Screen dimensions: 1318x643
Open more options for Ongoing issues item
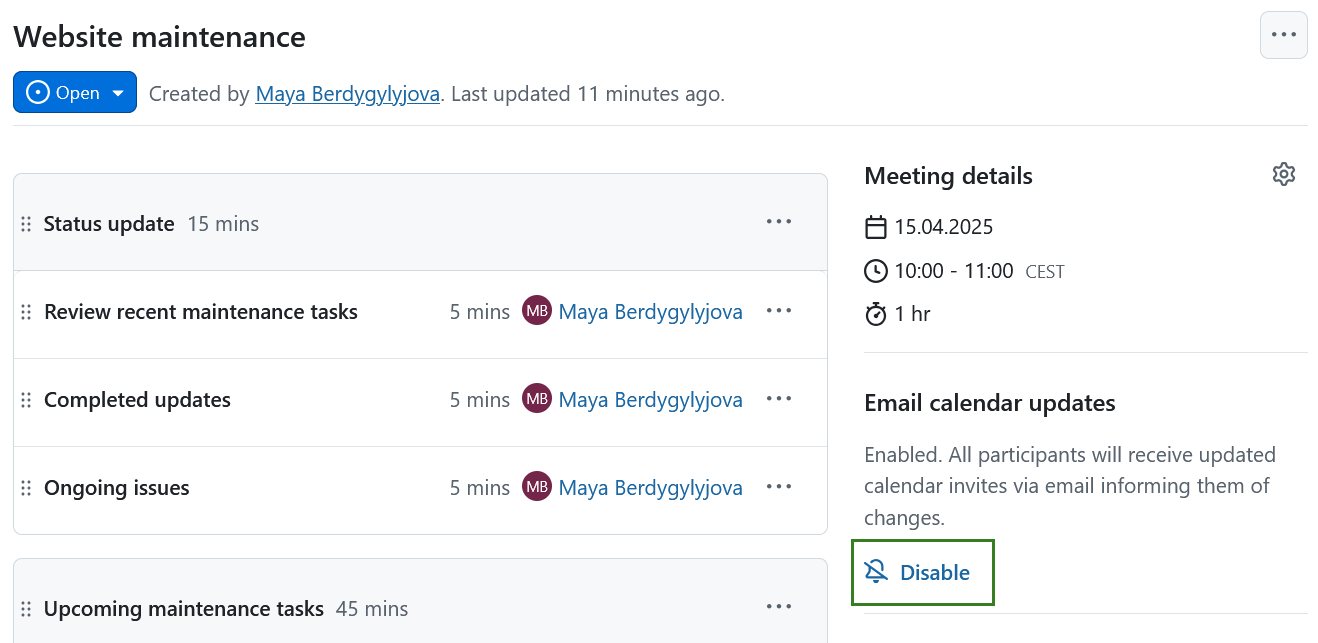pos(779,487)
